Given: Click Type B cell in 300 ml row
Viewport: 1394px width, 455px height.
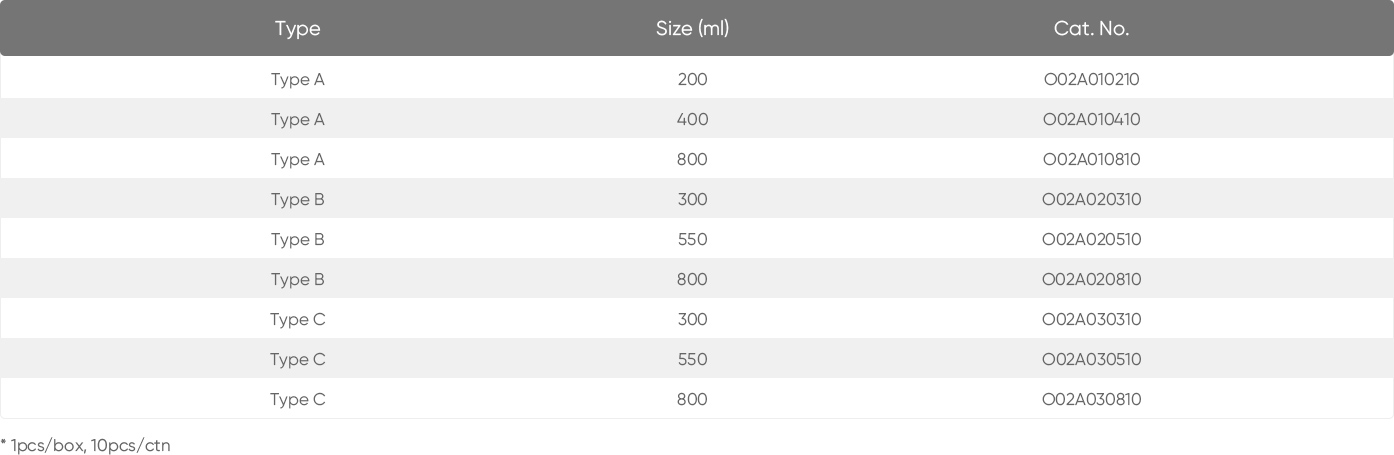Looking at the screenshot, I should click(297, 200).
